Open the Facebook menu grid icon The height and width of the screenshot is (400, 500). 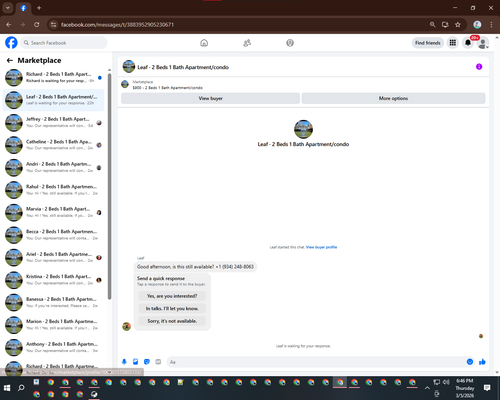click(x=453, y=43)
